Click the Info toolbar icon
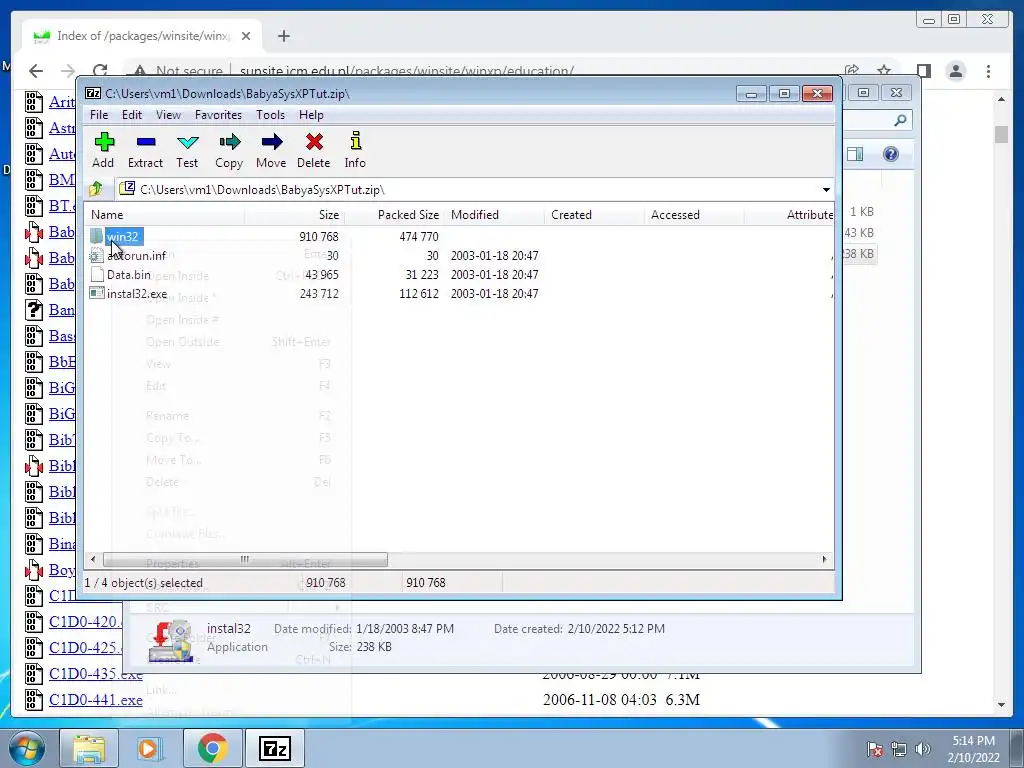Screen dimensions: 1024x768 coord(355,150)
